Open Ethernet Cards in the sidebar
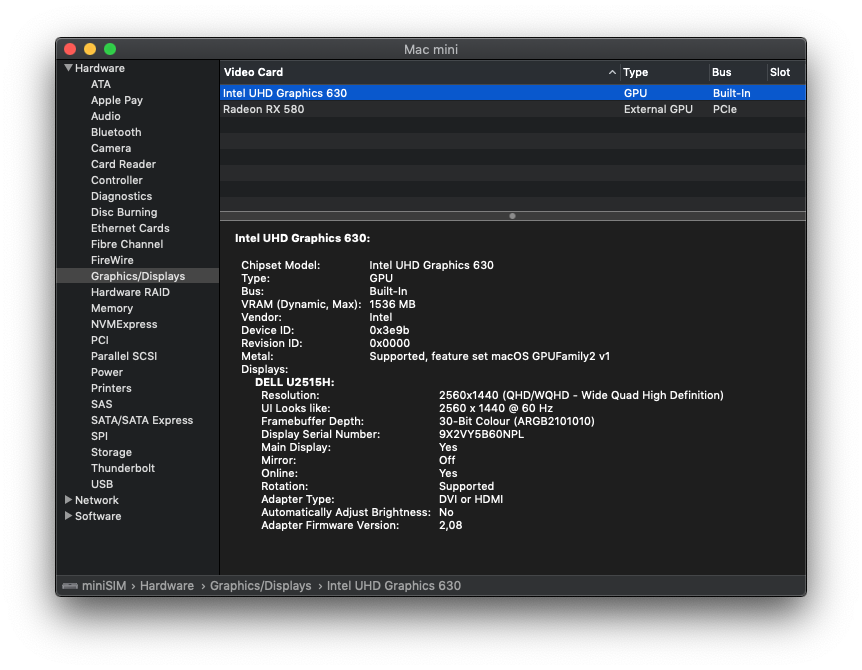Image resolution: width=862 pixels, height=670 pixels. click(130, 228)
